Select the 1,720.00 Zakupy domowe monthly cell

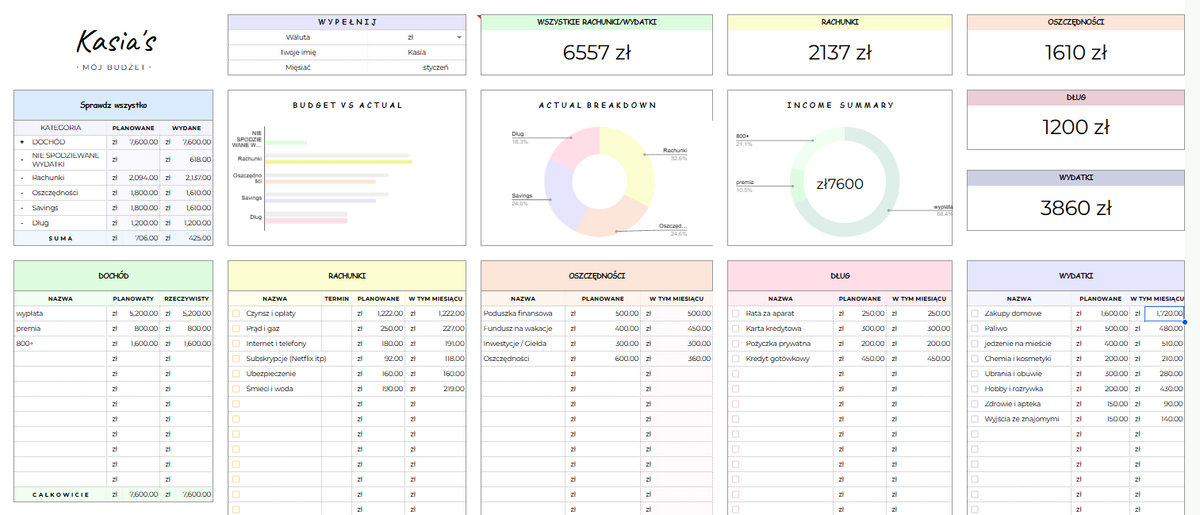point(1165,313)
